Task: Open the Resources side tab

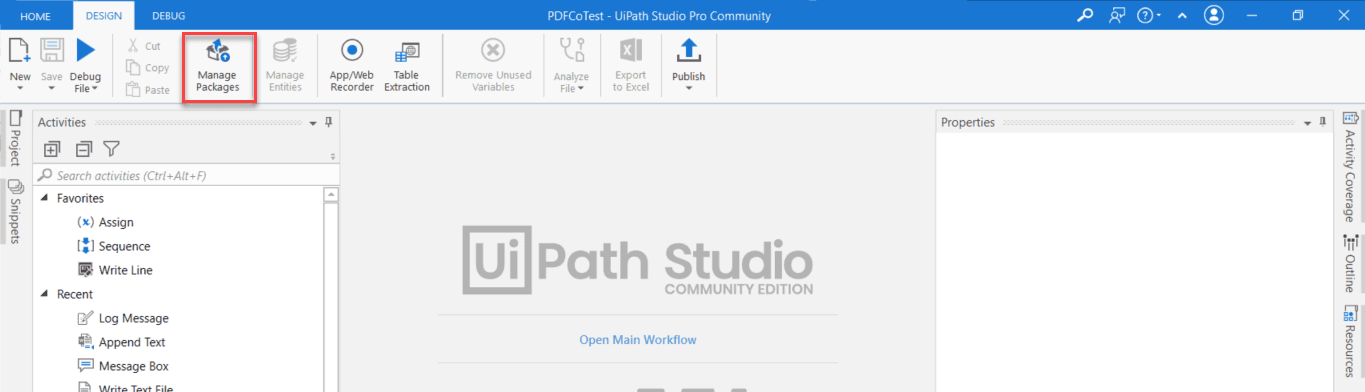Action: 1350,341
